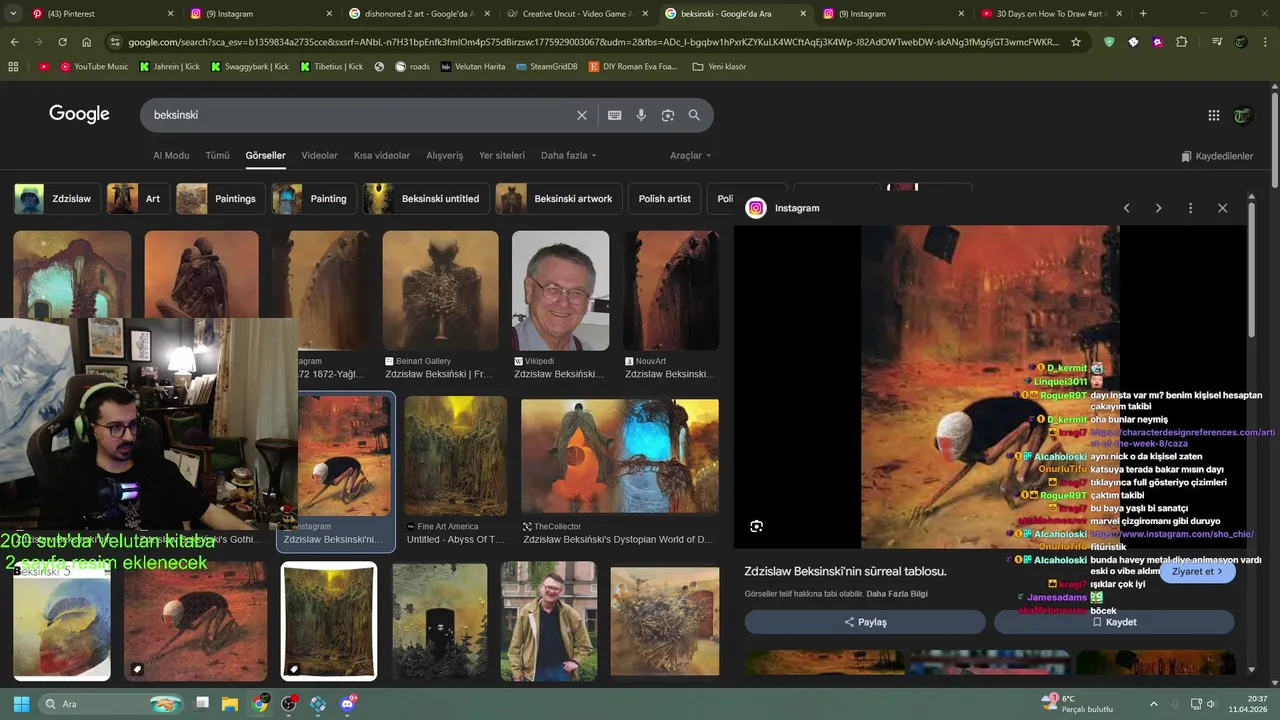Click the Google logo

click(79, 114)
